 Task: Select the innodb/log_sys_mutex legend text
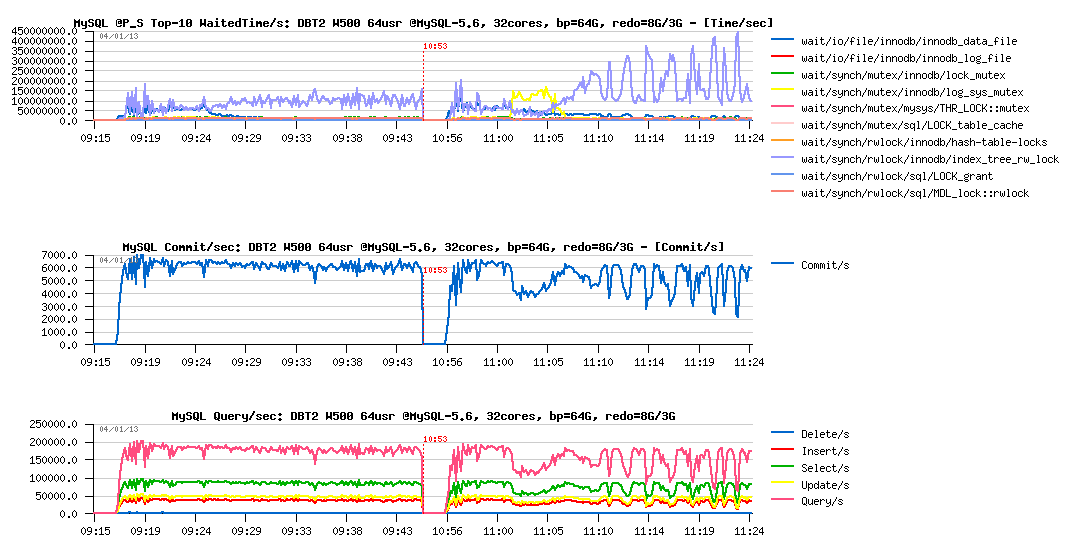(912, 92)
